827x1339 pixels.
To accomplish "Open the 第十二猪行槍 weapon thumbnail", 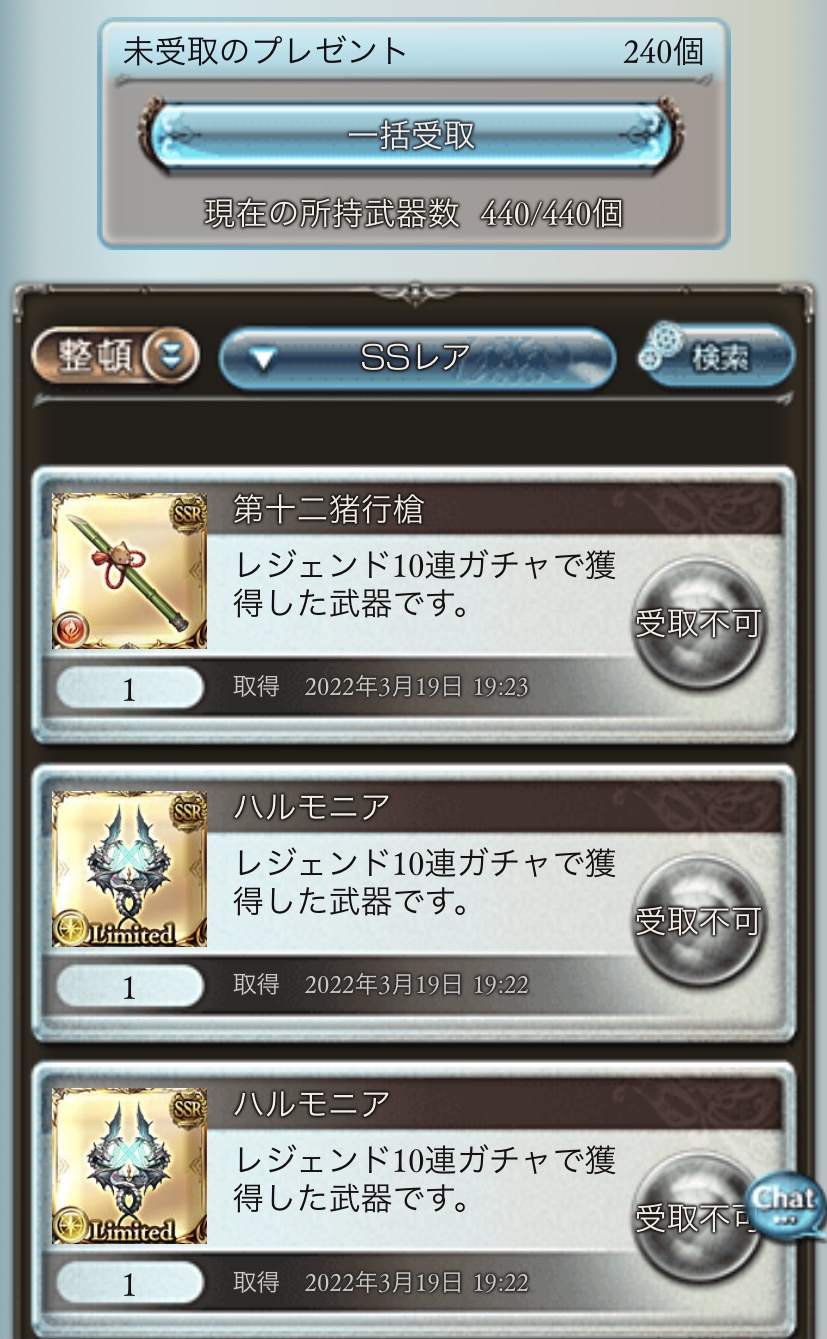I will point(129,571).
